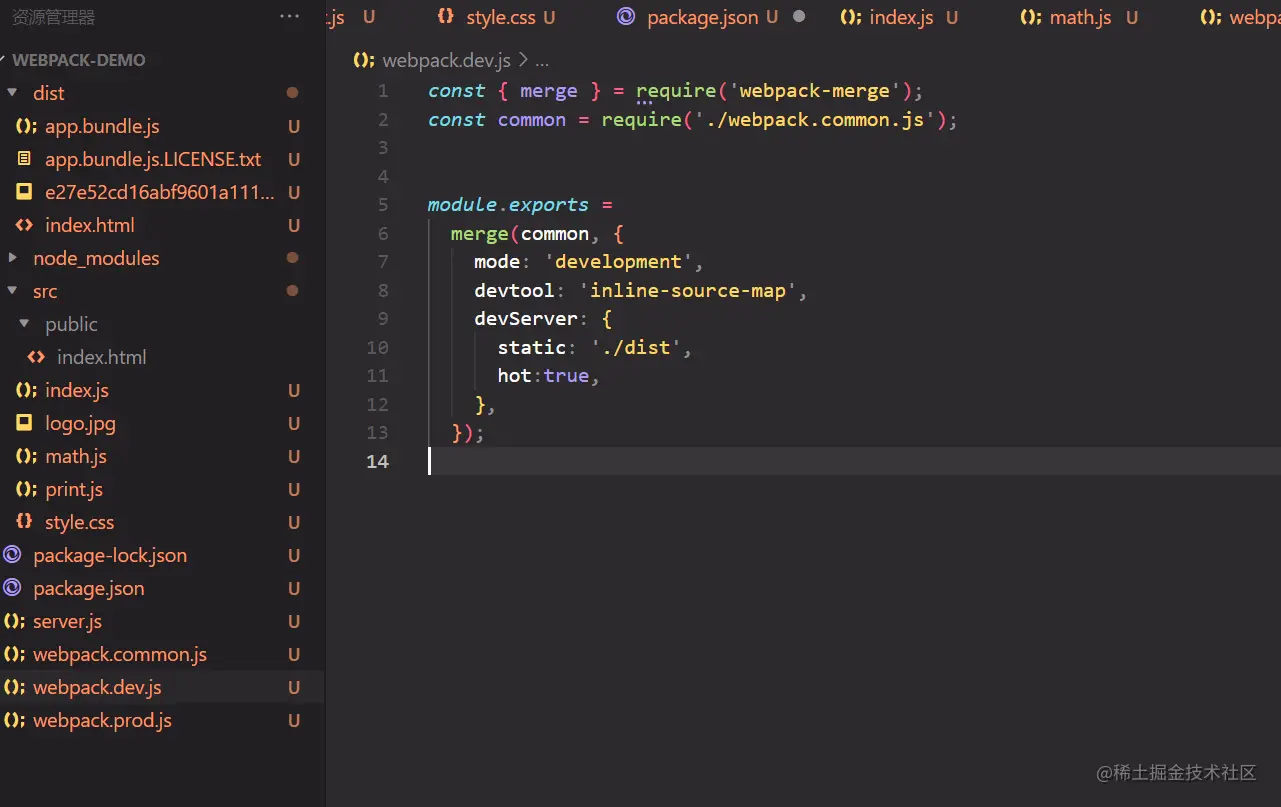1281x807 pixels.
Task: Switch to the package.json tab
Action: [713, 17]
